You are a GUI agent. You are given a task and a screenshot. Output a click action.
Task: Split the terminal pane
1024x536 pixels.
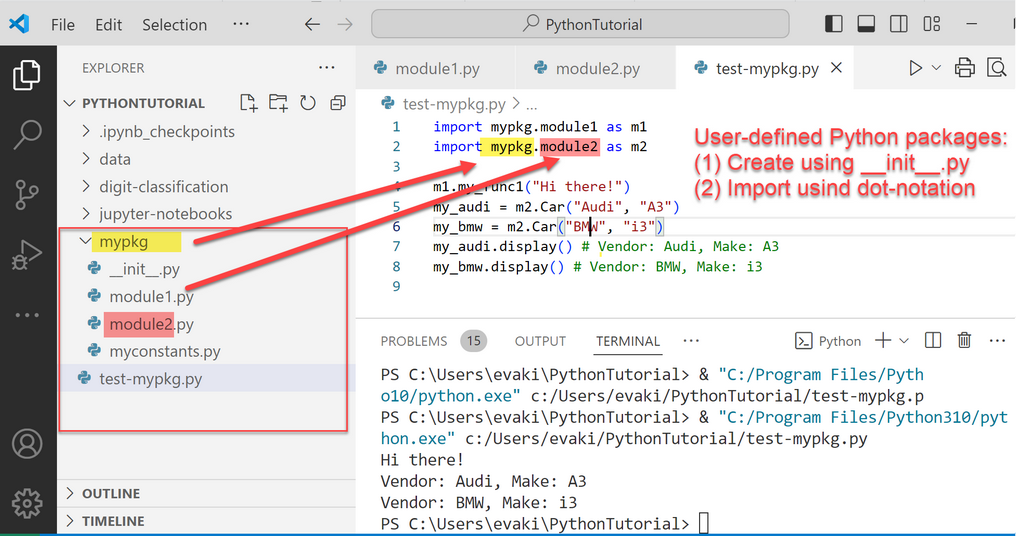933,340
